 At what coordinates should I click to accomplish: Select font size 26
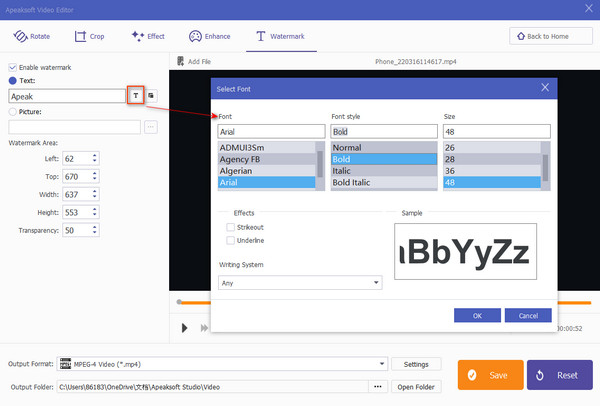point(492,147)
